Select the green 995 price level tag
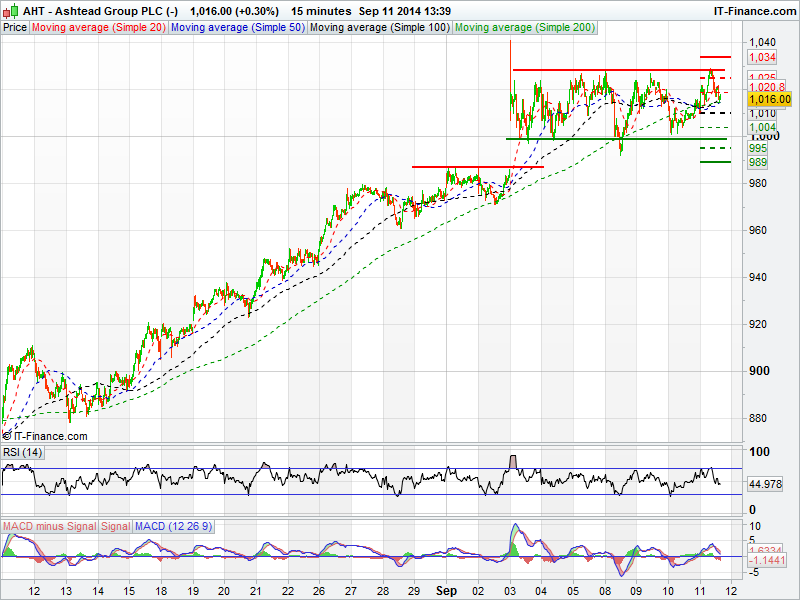 tap(758, 147)
